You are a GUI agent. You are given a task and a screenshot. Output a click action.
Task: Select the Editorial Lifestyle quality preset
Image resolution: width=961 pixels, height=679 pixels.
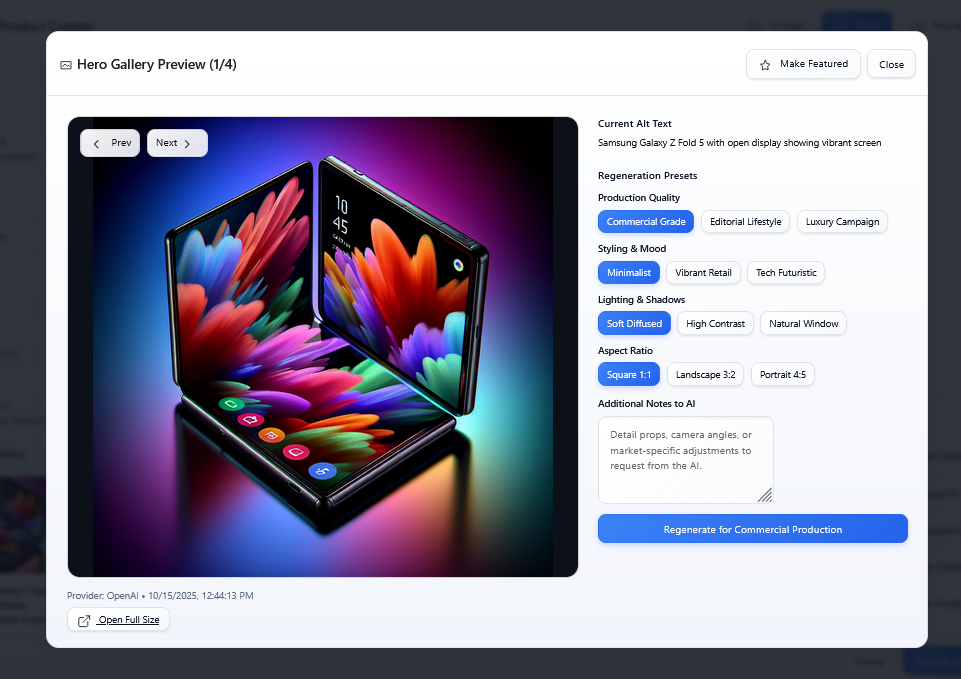pyautogui.click(x=745, y=222)
